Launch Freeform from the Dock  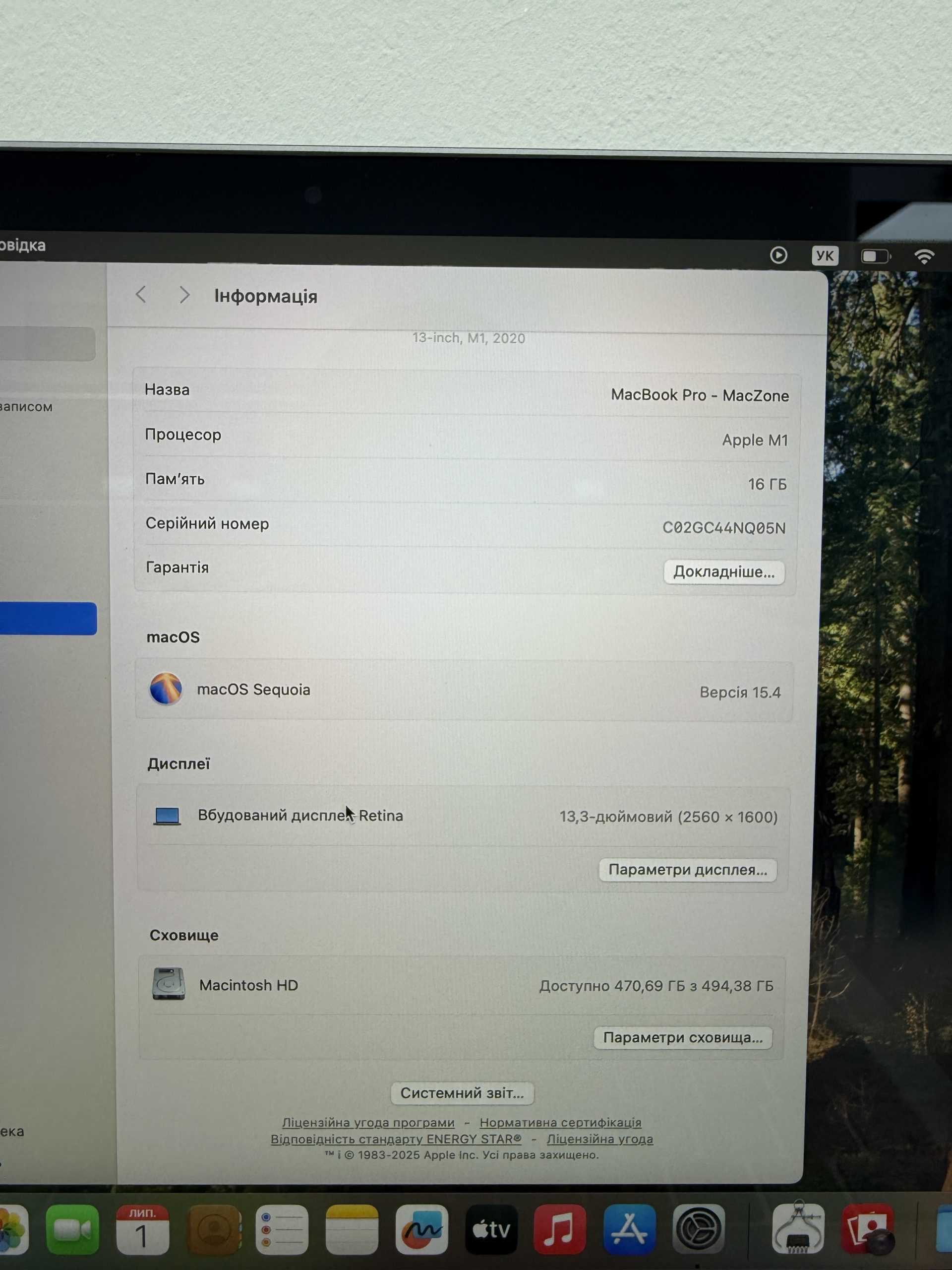422,1229
